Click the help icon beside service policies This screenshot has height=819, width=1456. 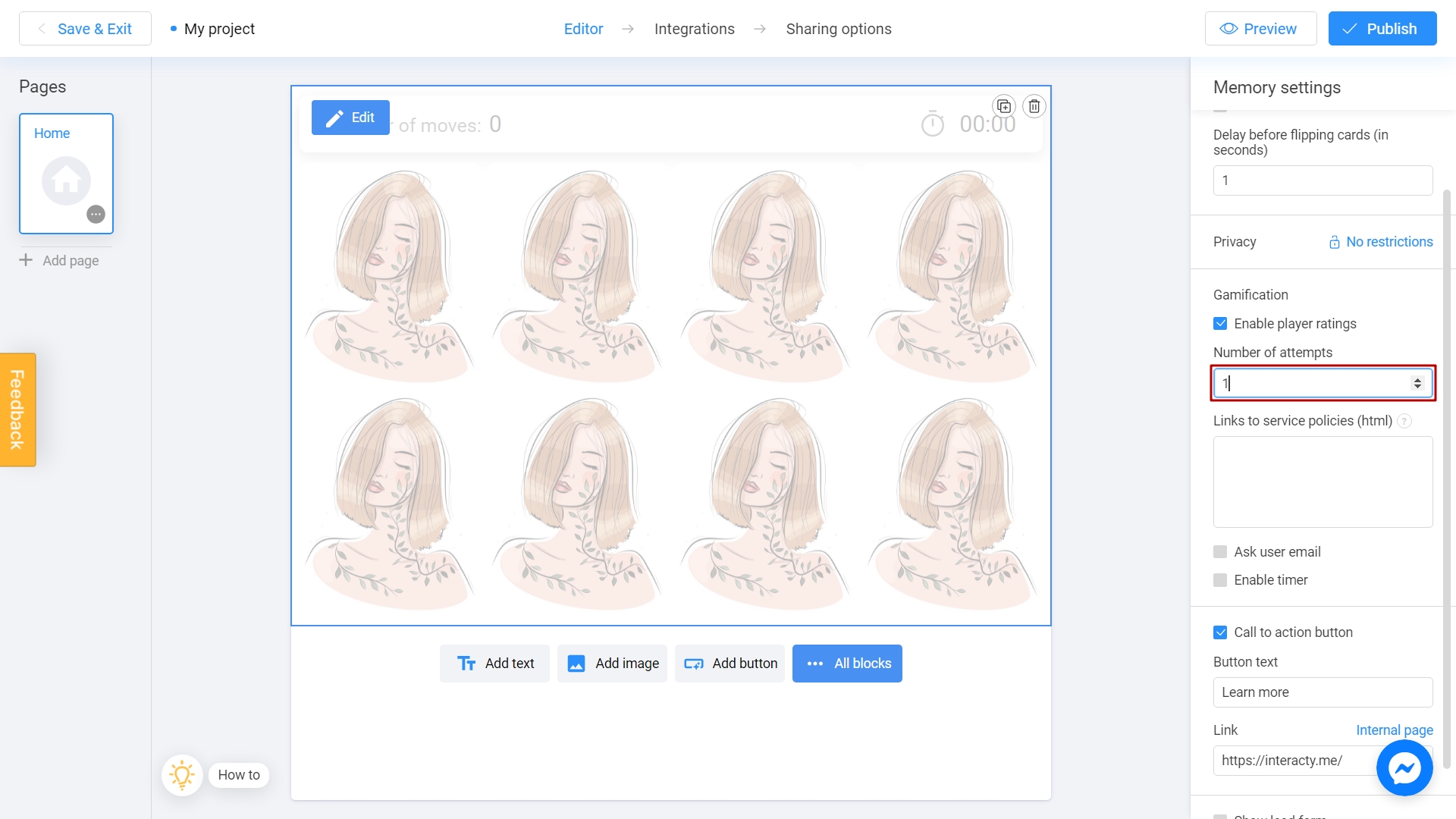1404,421
